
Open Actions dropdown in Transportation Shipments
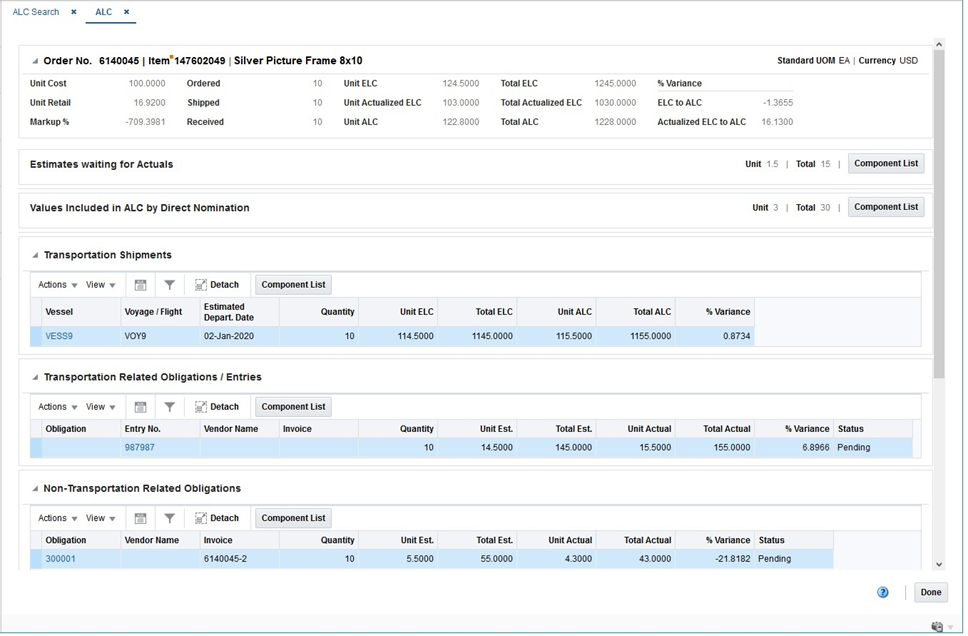tap(57, 286)
